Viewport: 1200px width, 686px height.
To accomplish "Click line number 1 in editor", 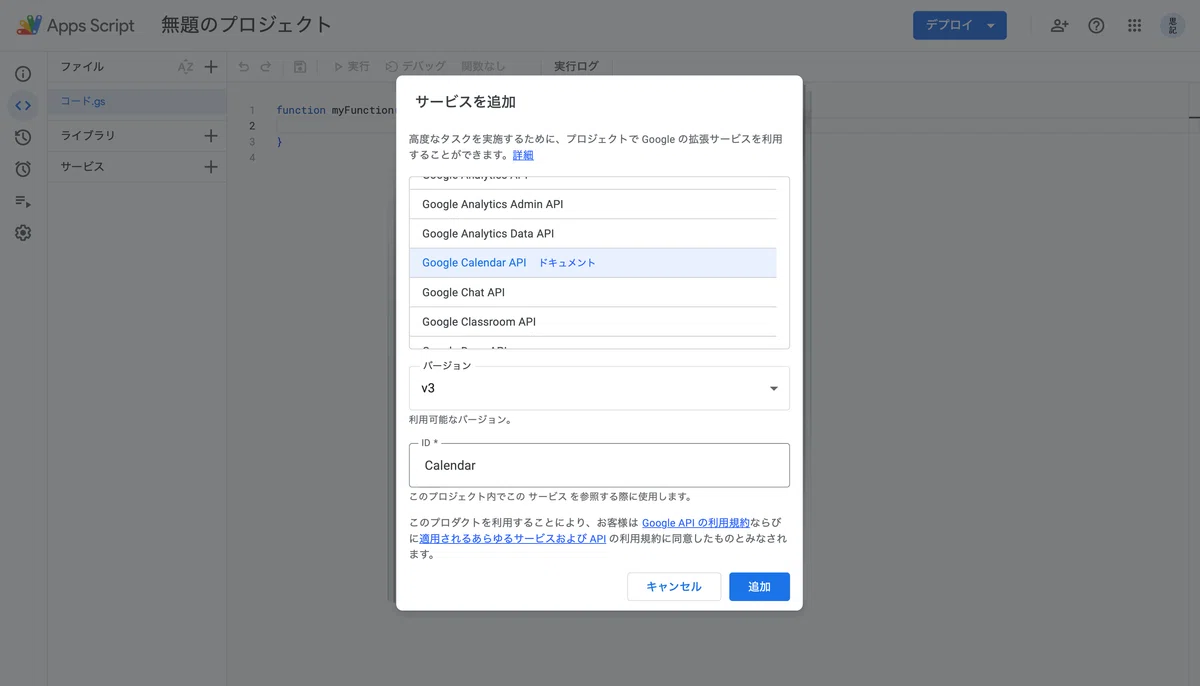I will [252, 110].
